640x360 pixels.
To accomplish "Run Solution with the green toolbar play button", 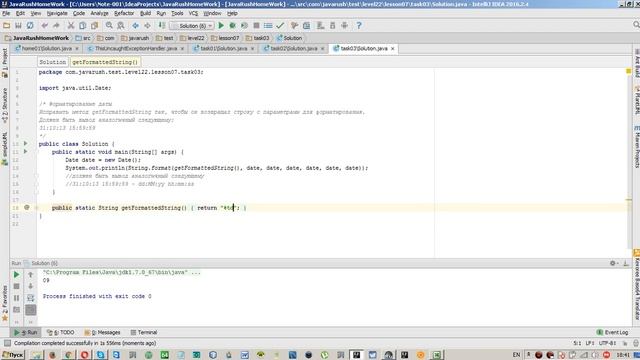I will click(221, 25).
